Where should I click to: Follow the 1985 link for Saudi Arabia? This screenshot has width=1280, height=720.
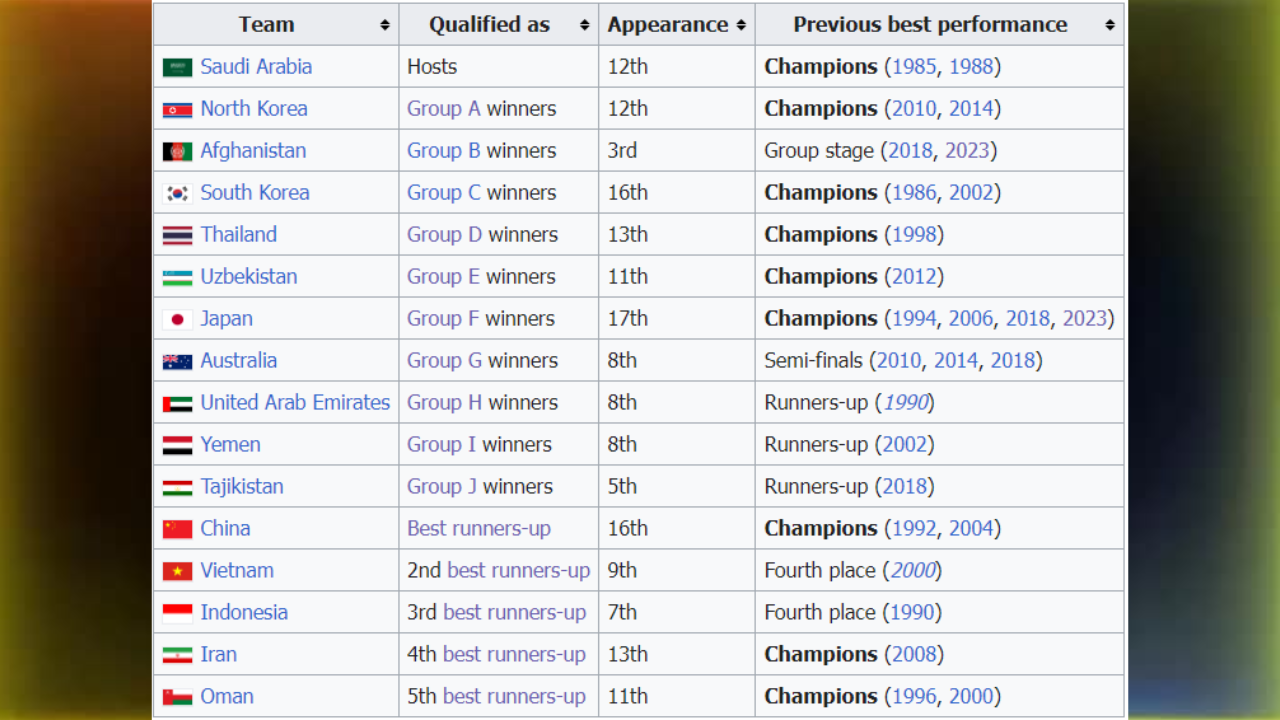coord(914,66)
